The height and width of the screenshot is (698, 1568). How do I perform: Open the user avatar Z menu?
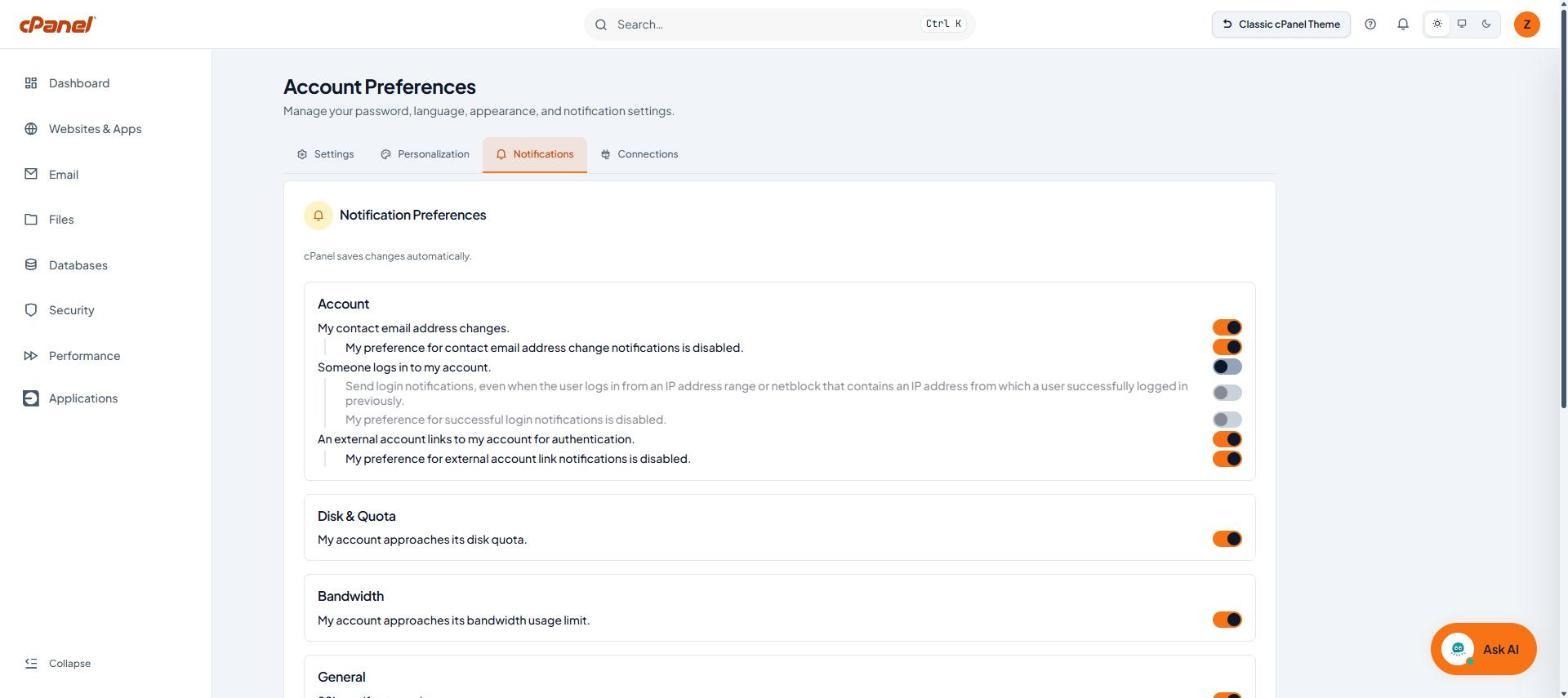pos(1527,24)
